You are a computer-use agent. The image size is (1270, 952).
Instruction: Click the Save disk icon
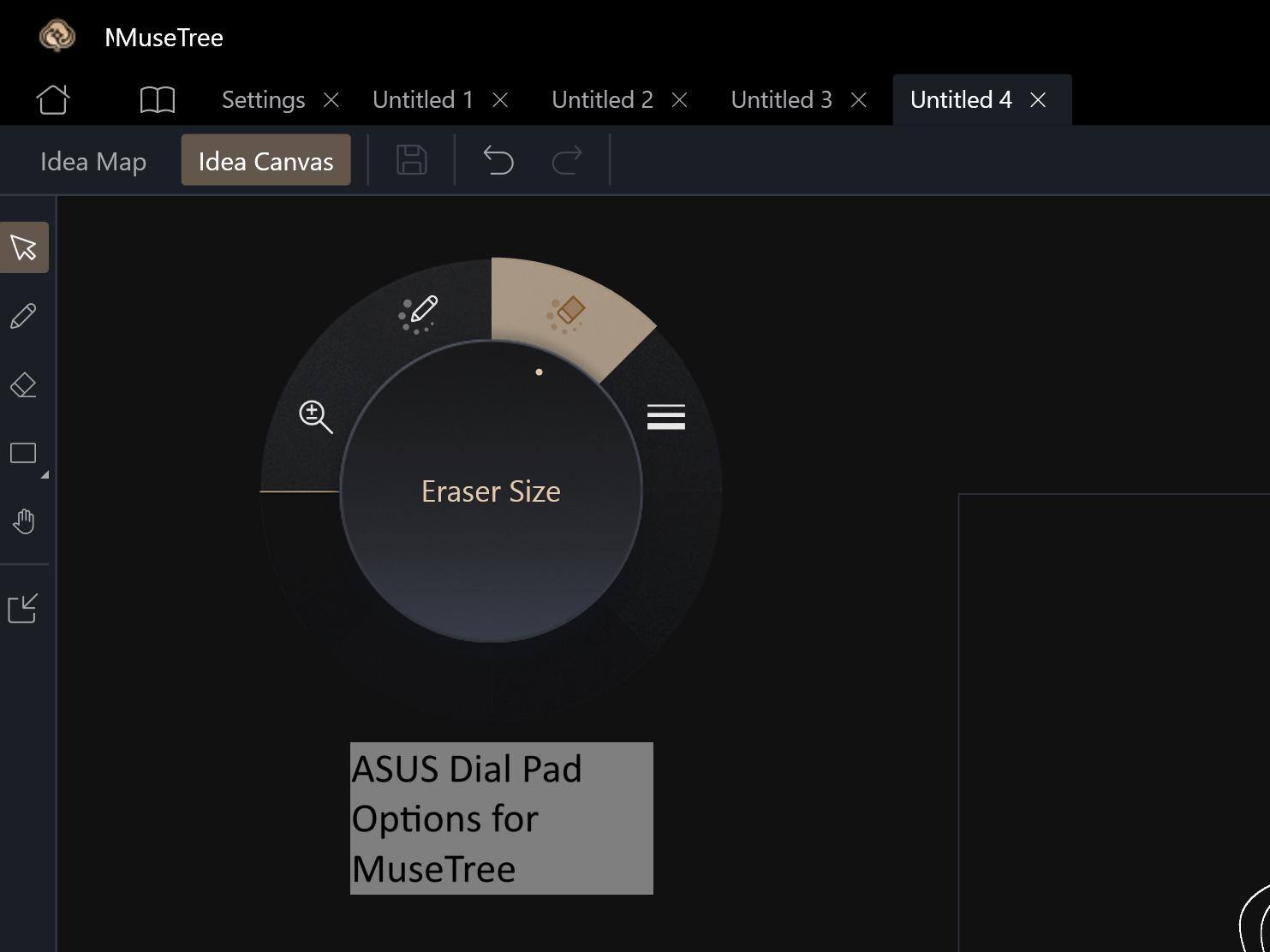click(x=412, y=160)
